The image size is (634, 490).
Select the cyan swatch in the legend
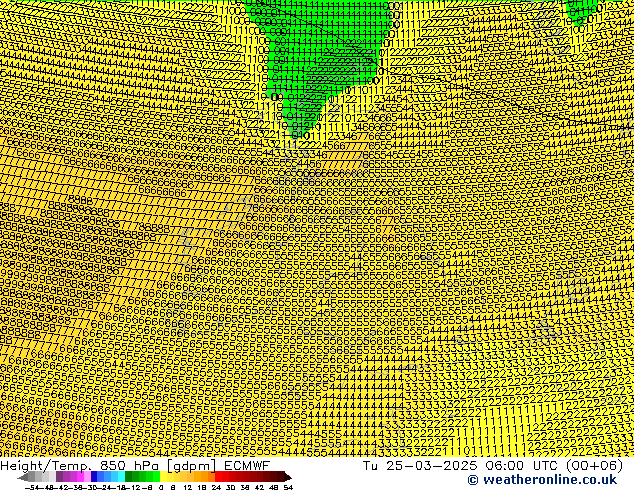coord(121,477)
